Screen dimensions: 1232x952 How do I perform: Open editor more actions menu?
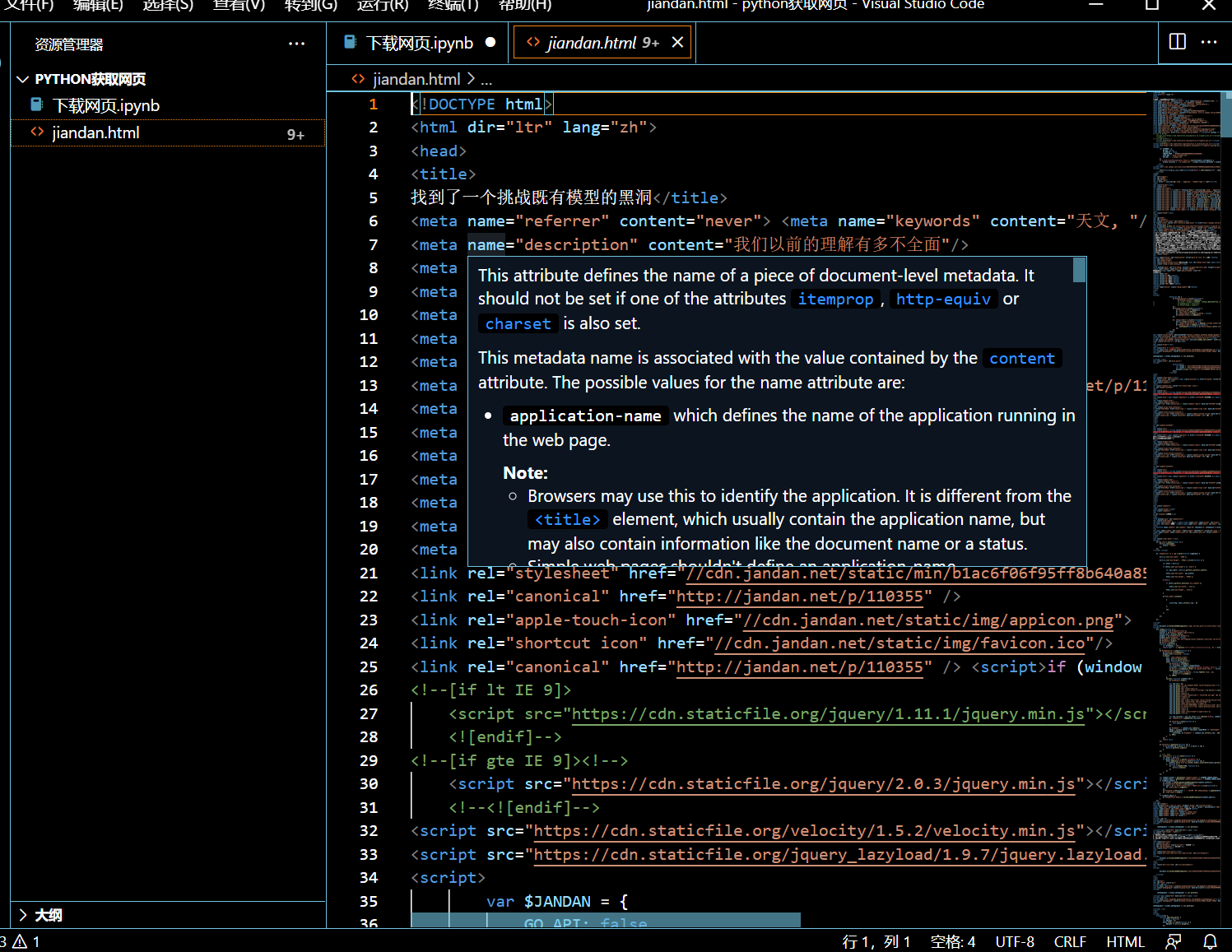(1209, 42)
